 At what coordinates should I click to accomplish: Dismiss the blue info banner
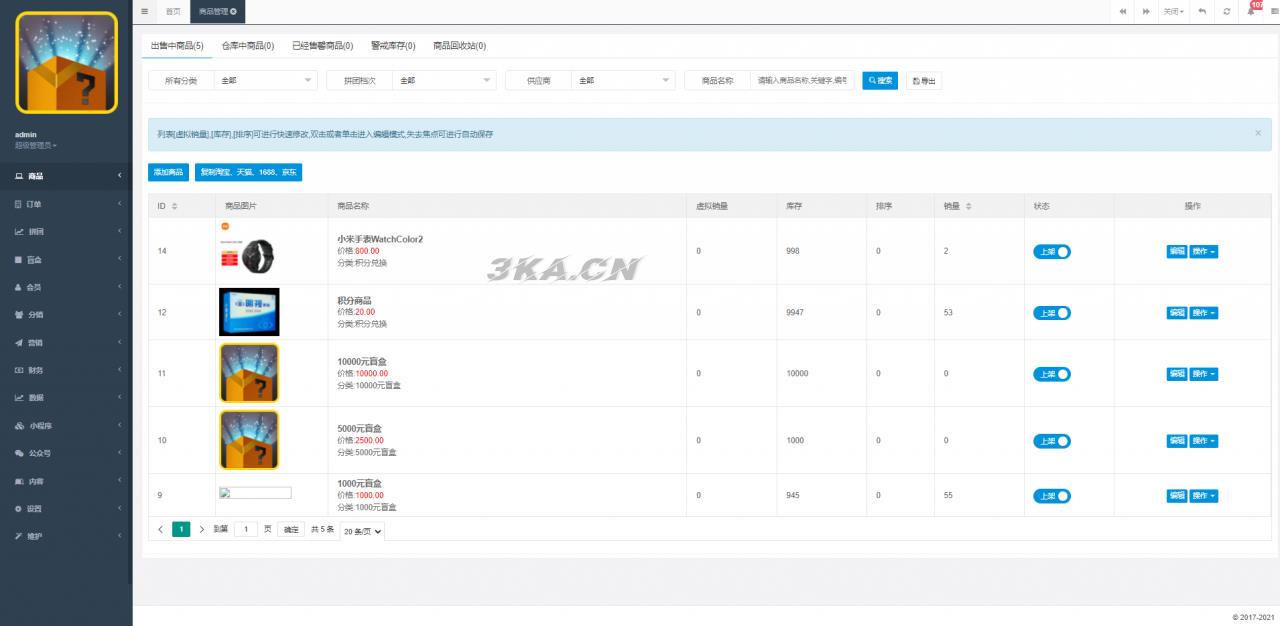coord(1258,133)
